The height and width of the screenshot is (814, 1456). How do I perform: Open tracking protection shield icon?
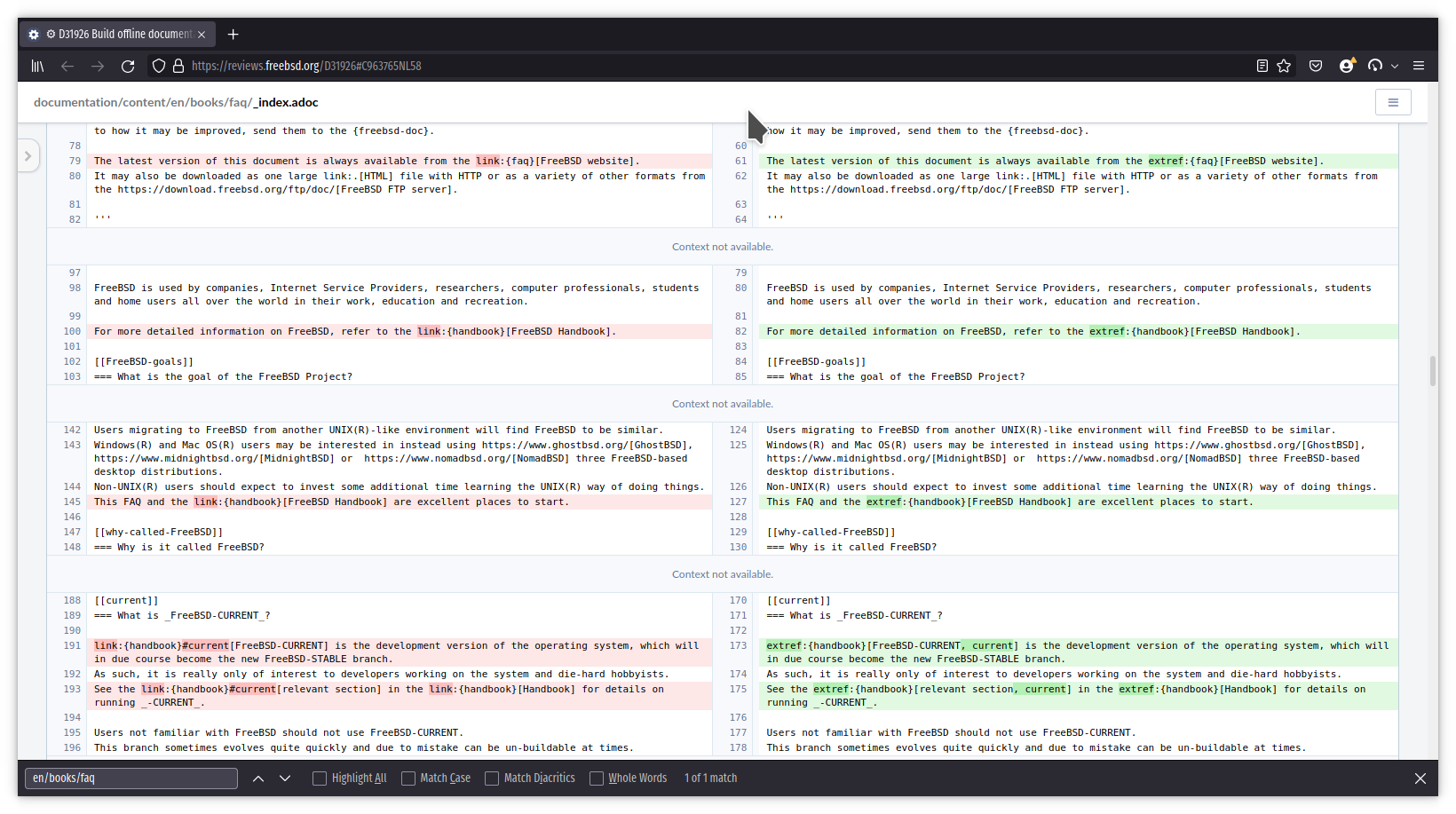click(x=159, y=66)
